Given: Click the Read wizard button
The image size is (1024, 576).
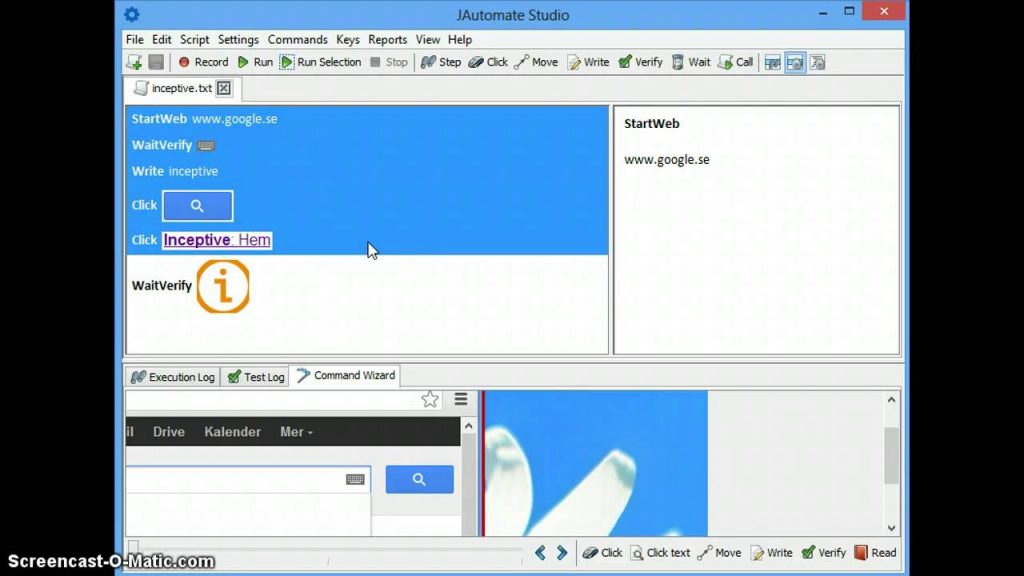Looking at the screenshot, I should coord(875,553).
